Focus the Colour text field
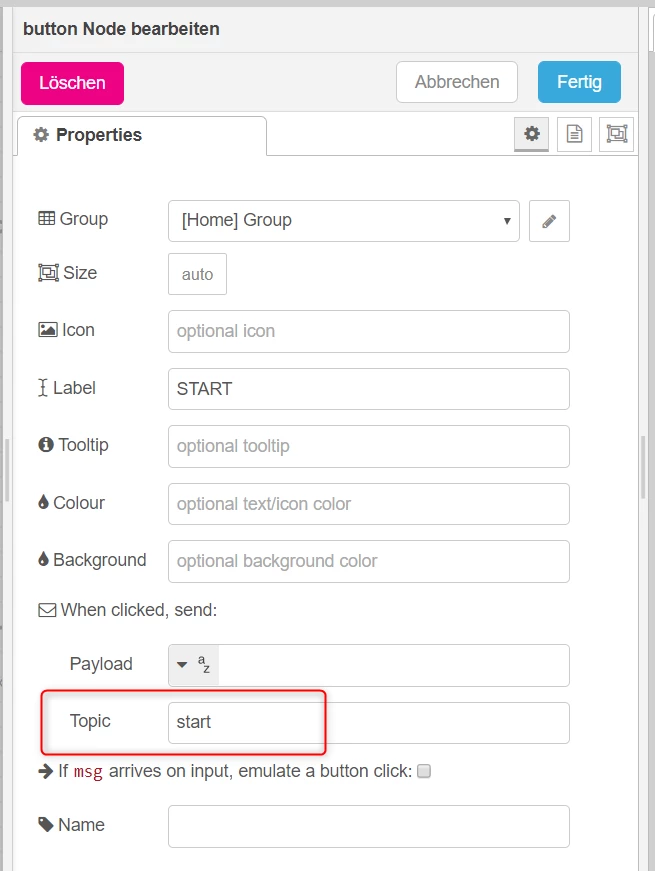 point(369,504)
